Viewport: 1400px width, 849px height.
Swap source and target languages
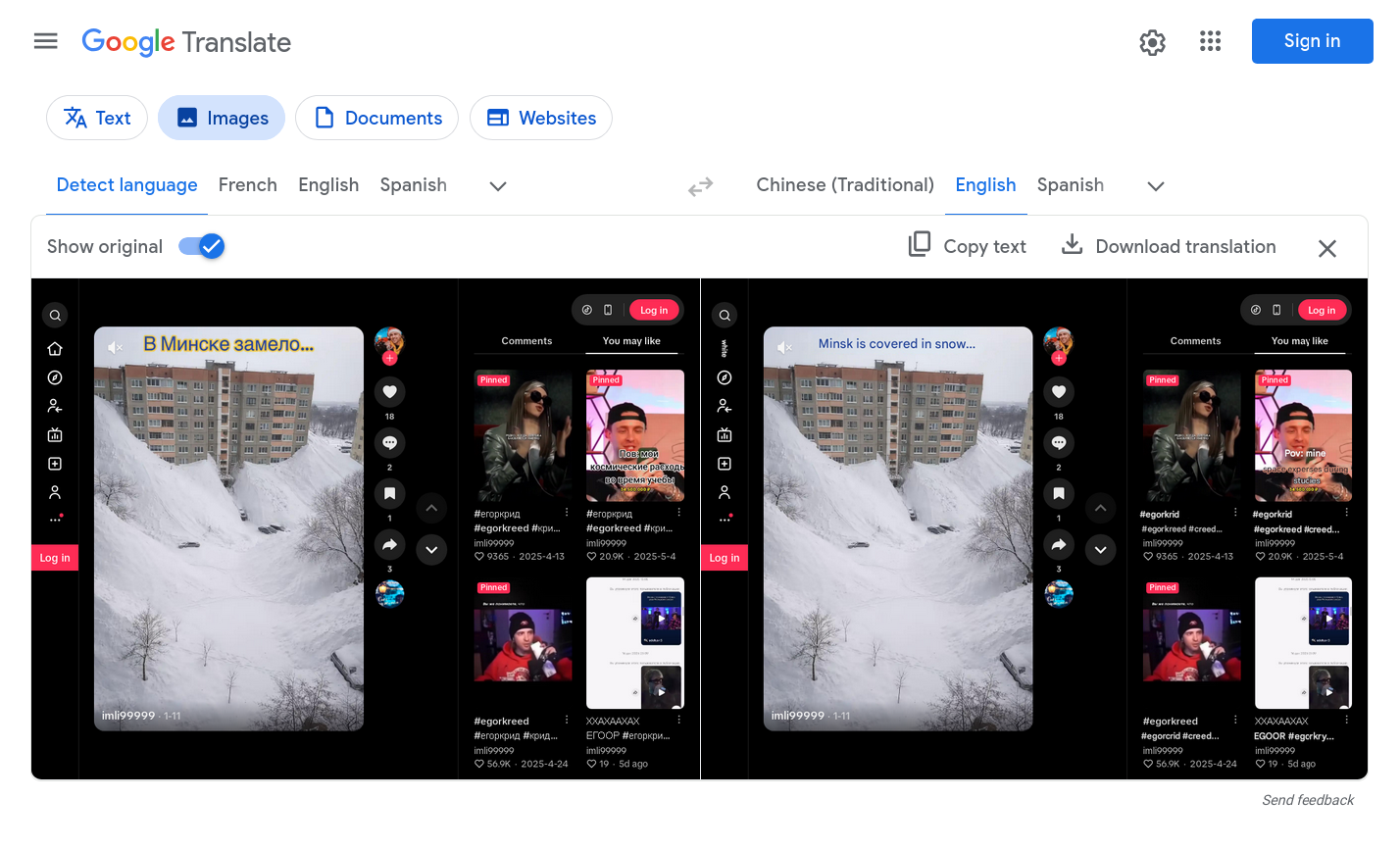pyautogui.click(x=700, y=186)
